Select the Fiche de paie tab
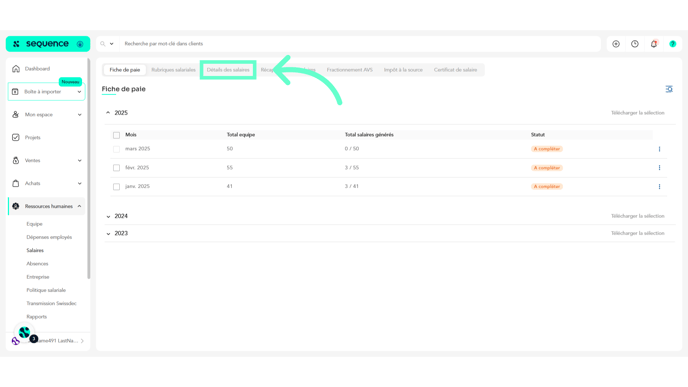688x387 pixels. (125, 70)
